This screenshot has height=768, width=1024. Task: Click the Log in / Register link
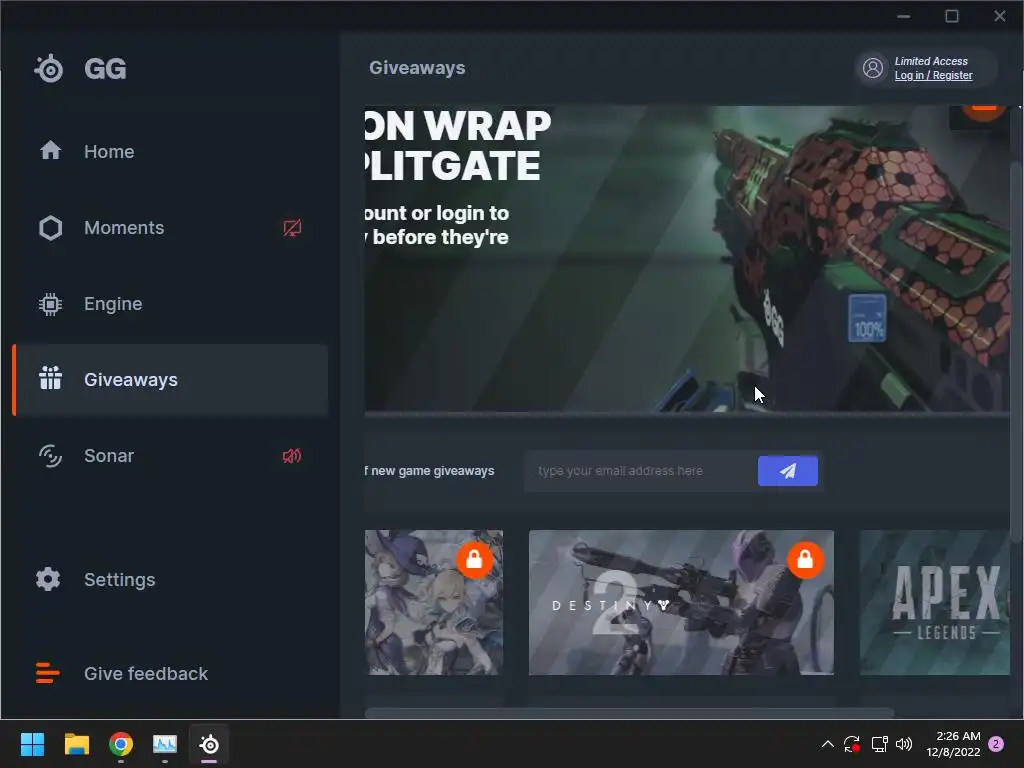[x=933, y=76]
